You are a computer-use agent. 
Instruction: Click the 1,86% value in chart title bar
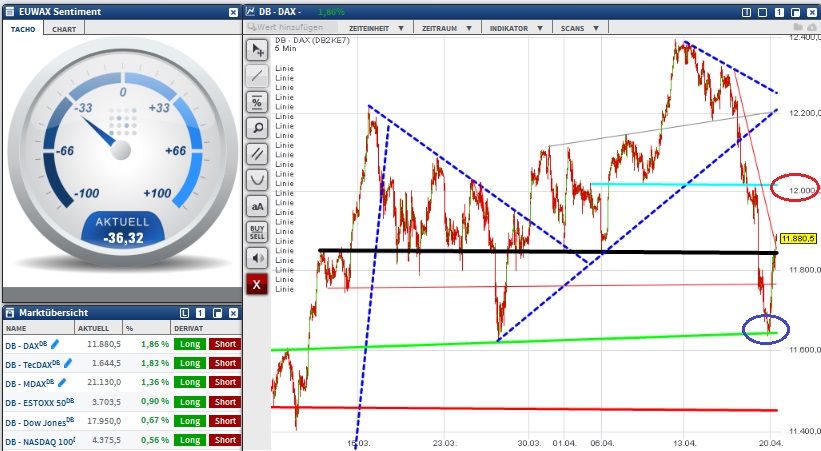[331, 12]
